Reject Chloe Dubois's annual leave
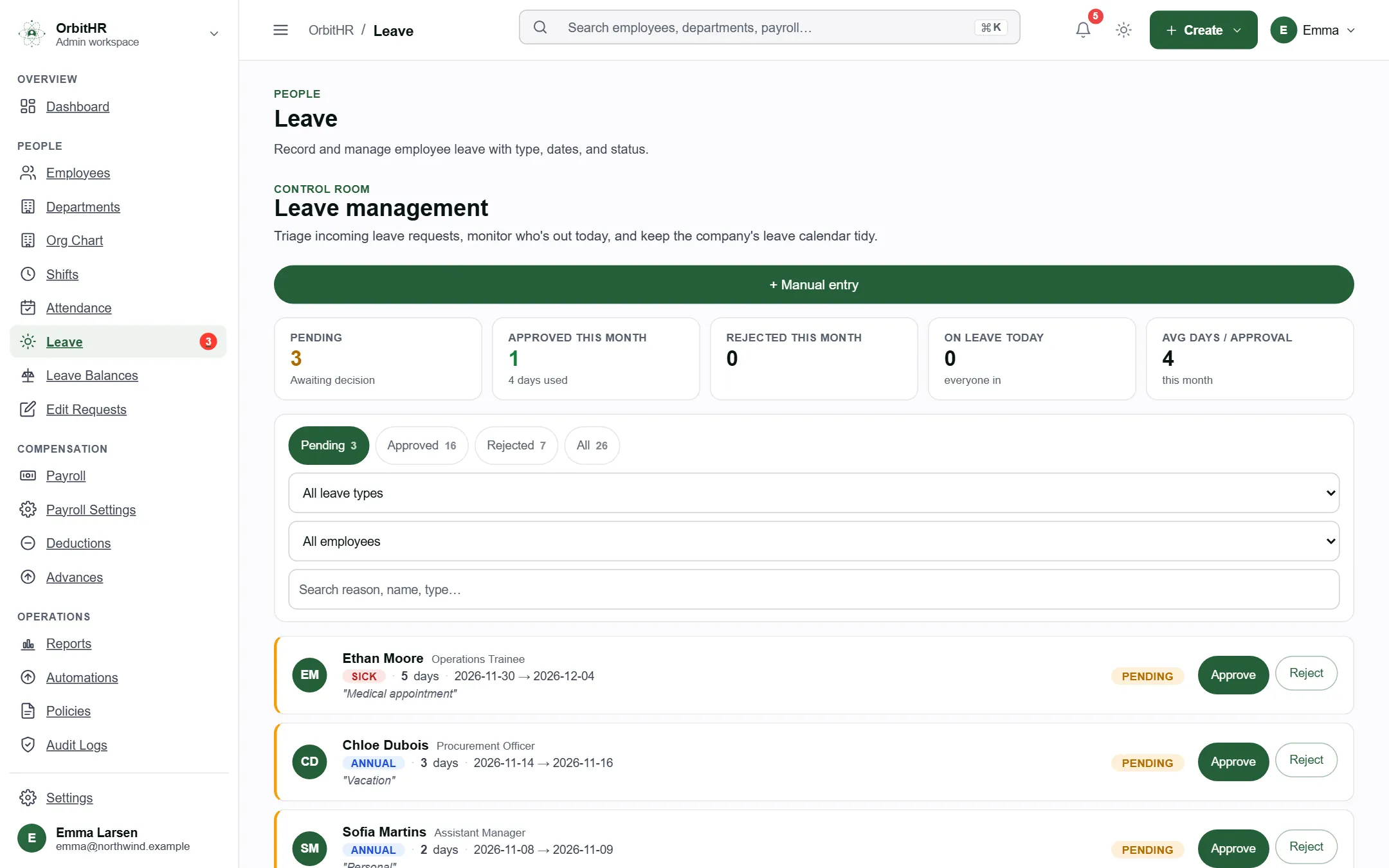Screen dimensions: 1389x868 pyautogui.click(x=1306, y=759)
